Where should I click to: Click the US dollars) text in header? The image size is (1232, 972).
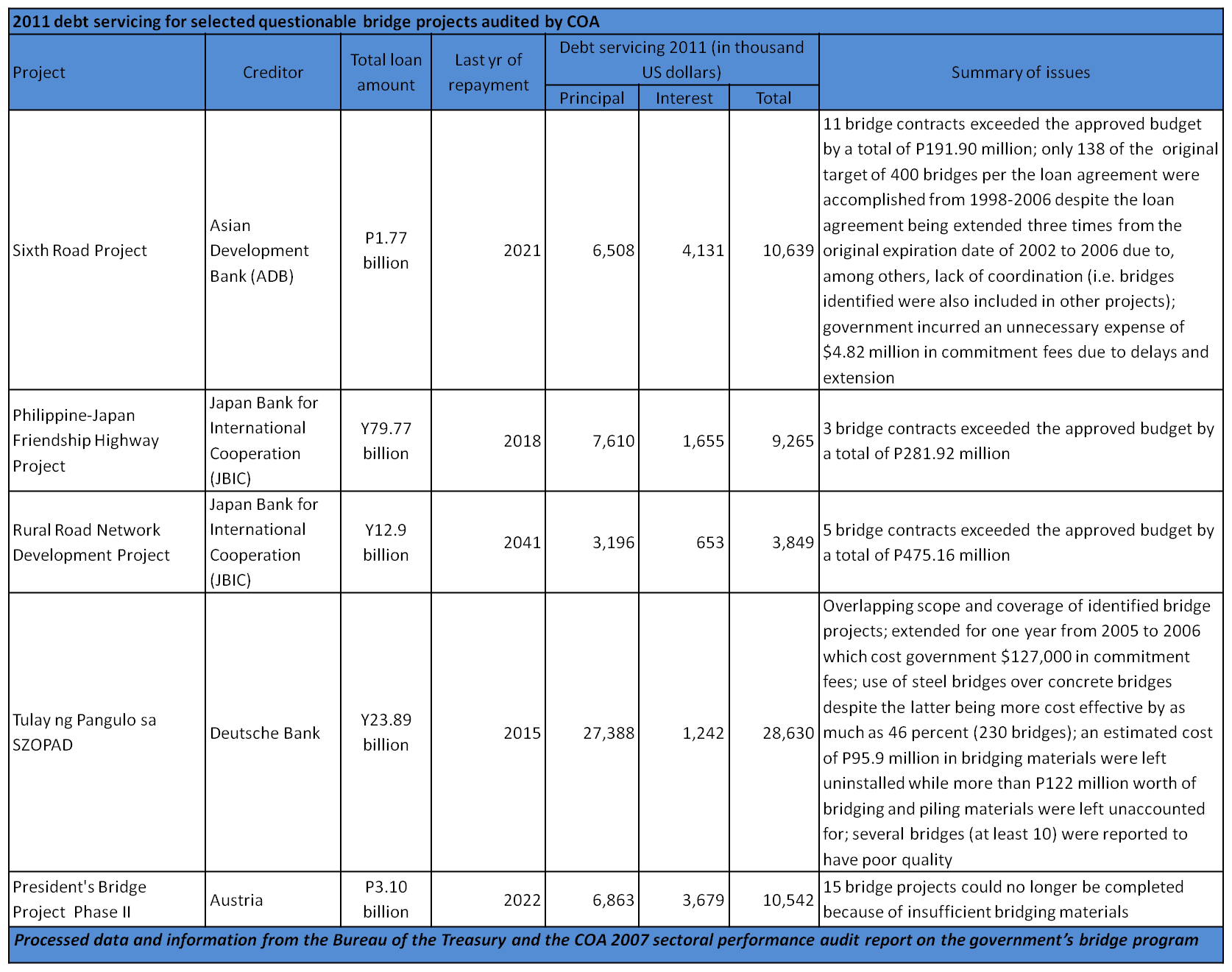682,72
